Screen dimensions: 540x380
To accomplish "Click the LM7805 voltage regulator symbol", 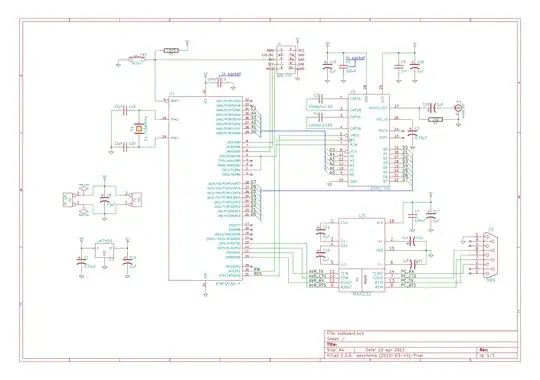I will click(104, 250).
